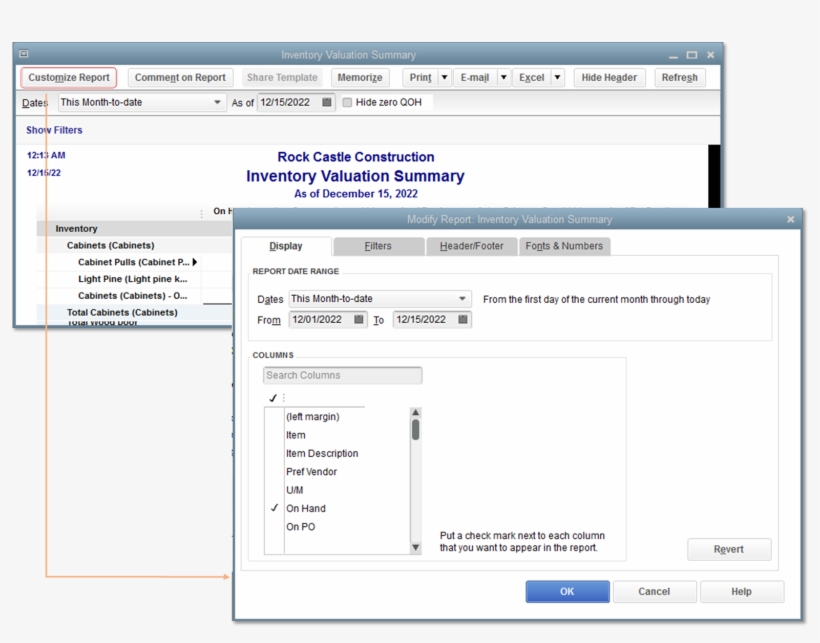Click the columns list scrollbar thumb

pyautogui.click(x=416, y=430)
